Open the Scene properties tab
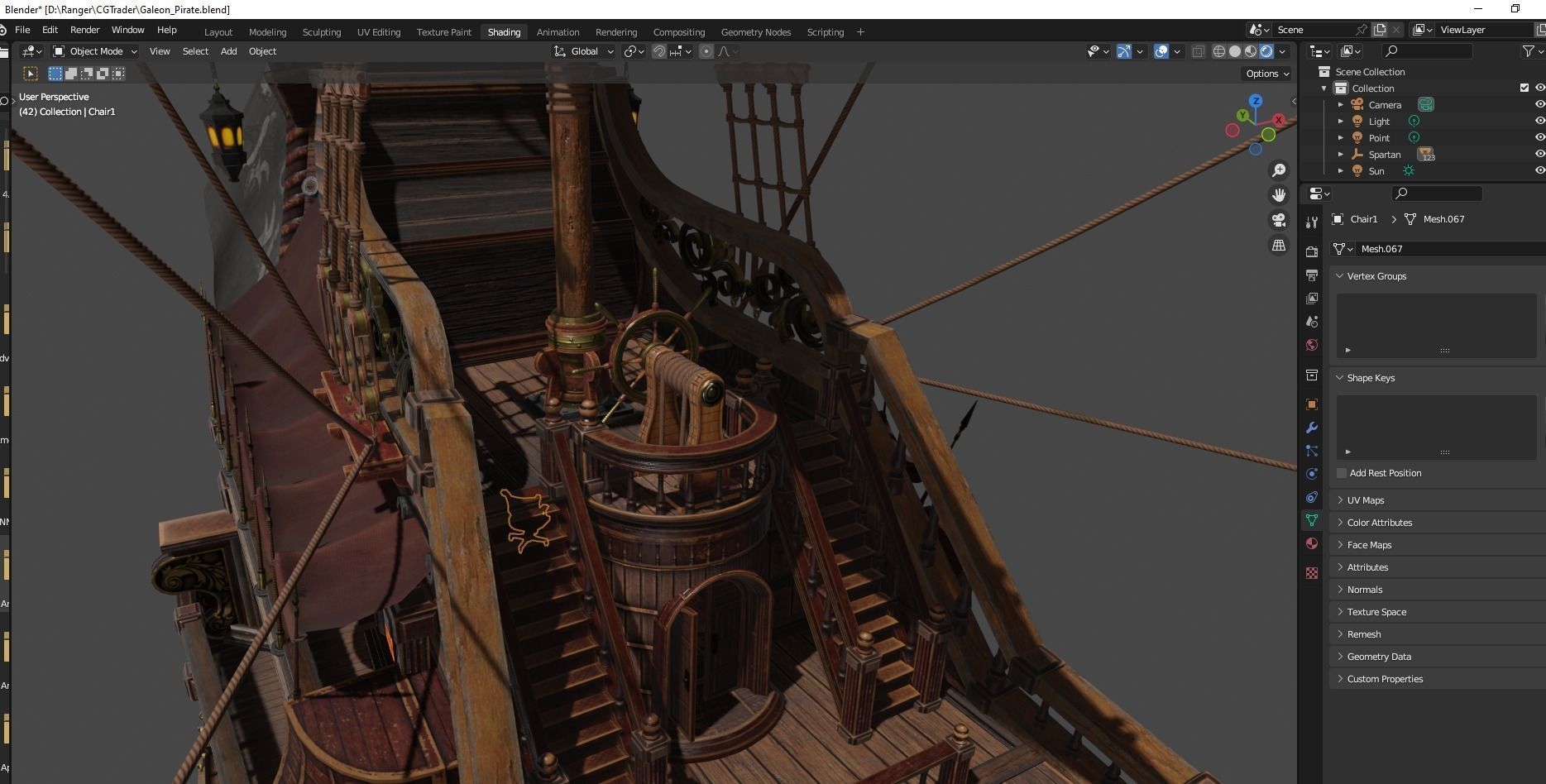The width and height of the screenshot is (1546, 784). (1312, 322)
